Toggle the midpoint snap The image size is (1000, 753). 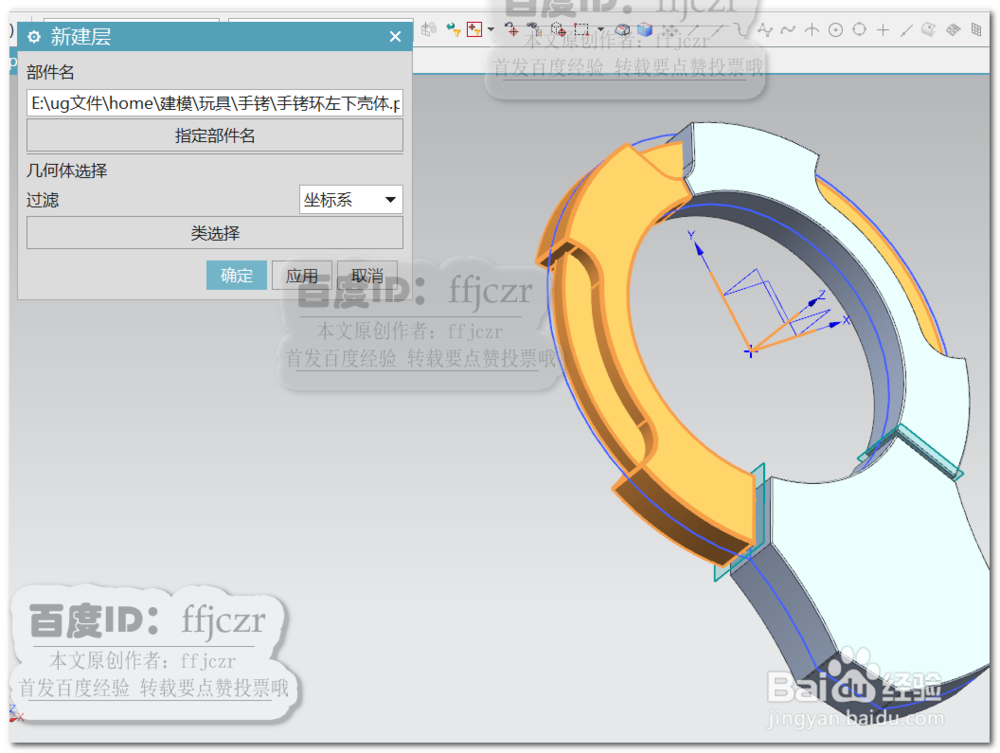click(x=719, y=31)
